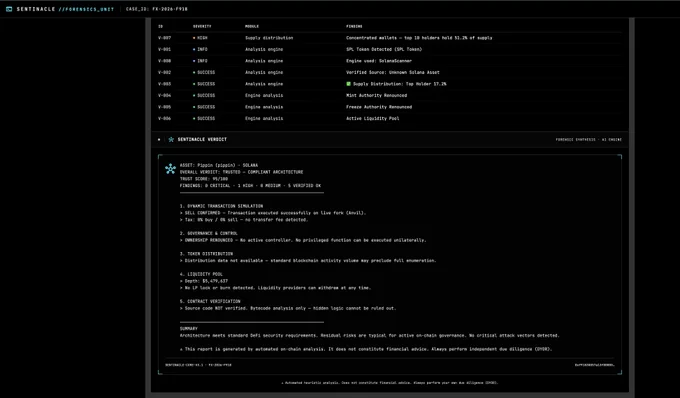Click the OVERALL VERDICT: TRUSTED line
This screenshot has height=398, width=680.
coord(241,172)
